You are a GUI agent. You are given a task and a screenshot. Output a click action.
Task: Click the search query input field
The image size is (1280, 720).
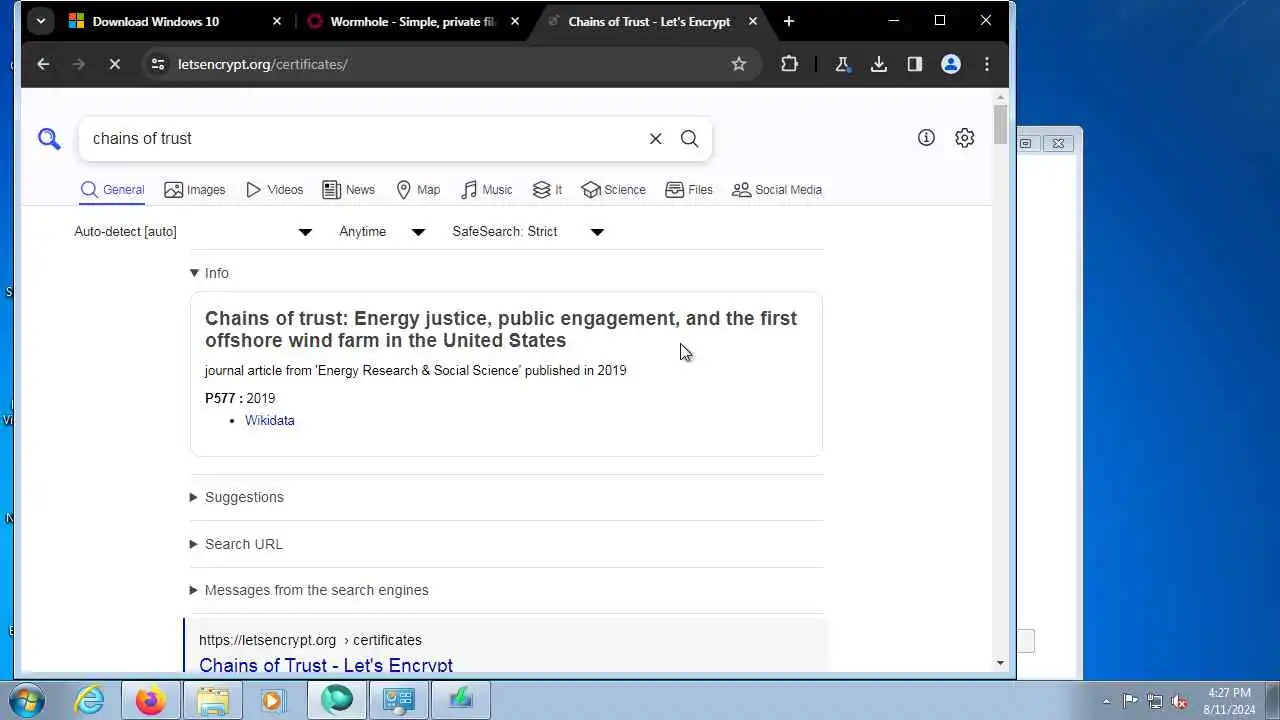point(365,139)
